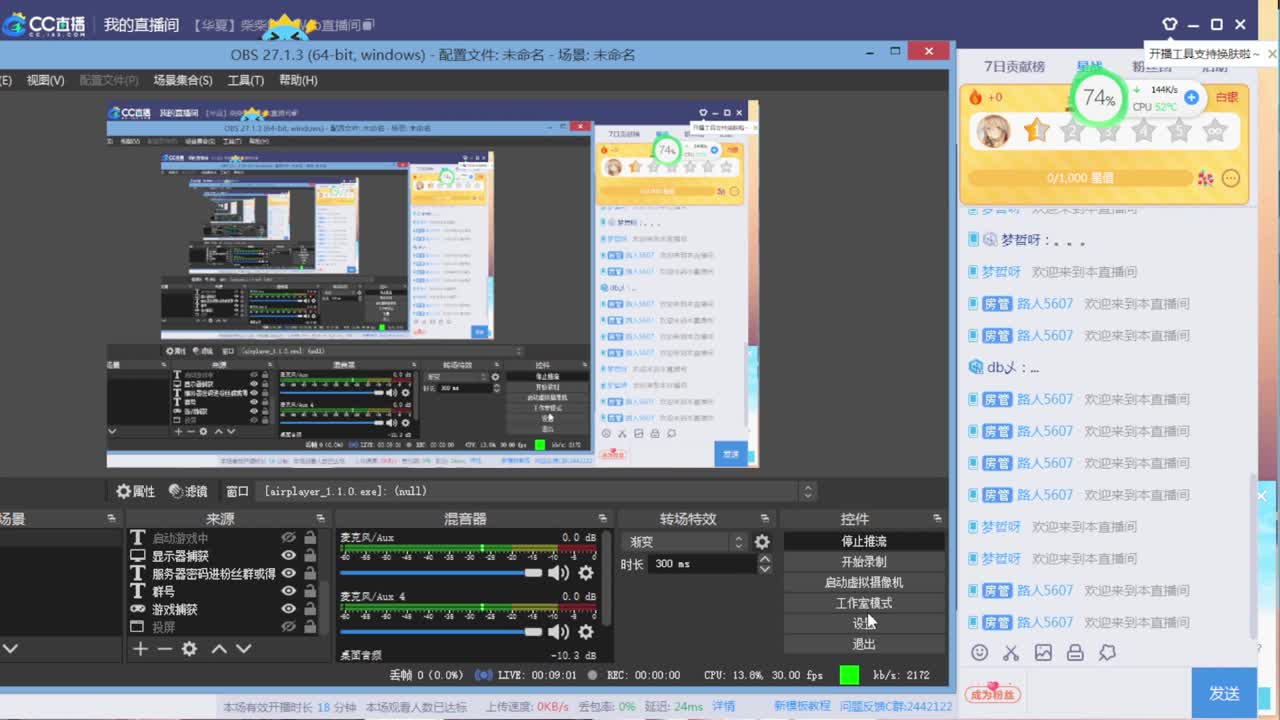Image resolution: width=1280 pixels, height=720 pixels.
Task: Click the lock-shaped icon in the chat toolbar
Action: coord(1075,652)
